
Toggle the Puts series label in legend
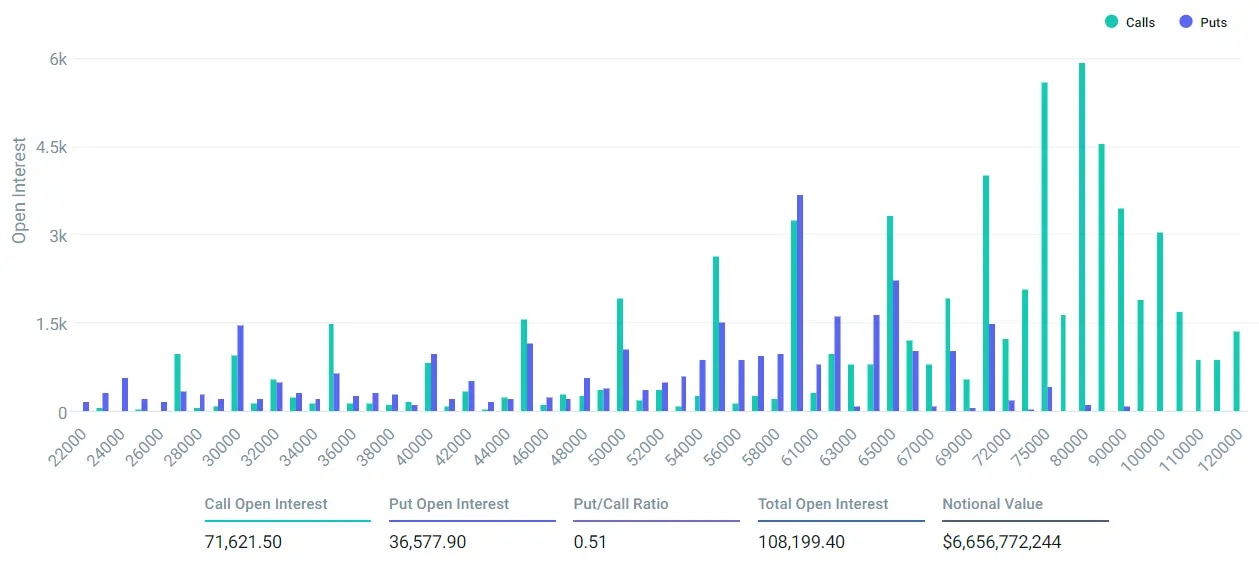pyautogui.click(x=1213, y=22)
